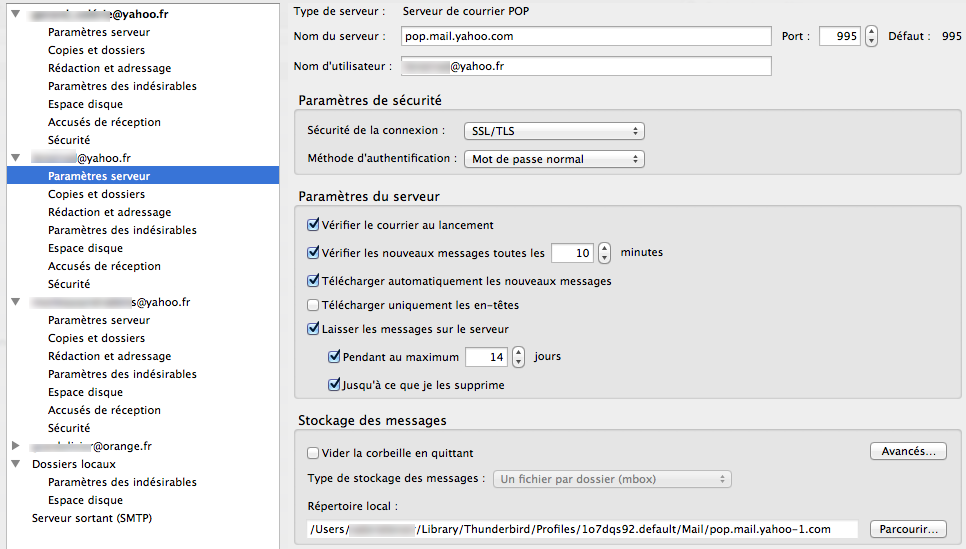Enable Vider la corbeille en quittant
966x549 pixels.
(x=313, y=453)
